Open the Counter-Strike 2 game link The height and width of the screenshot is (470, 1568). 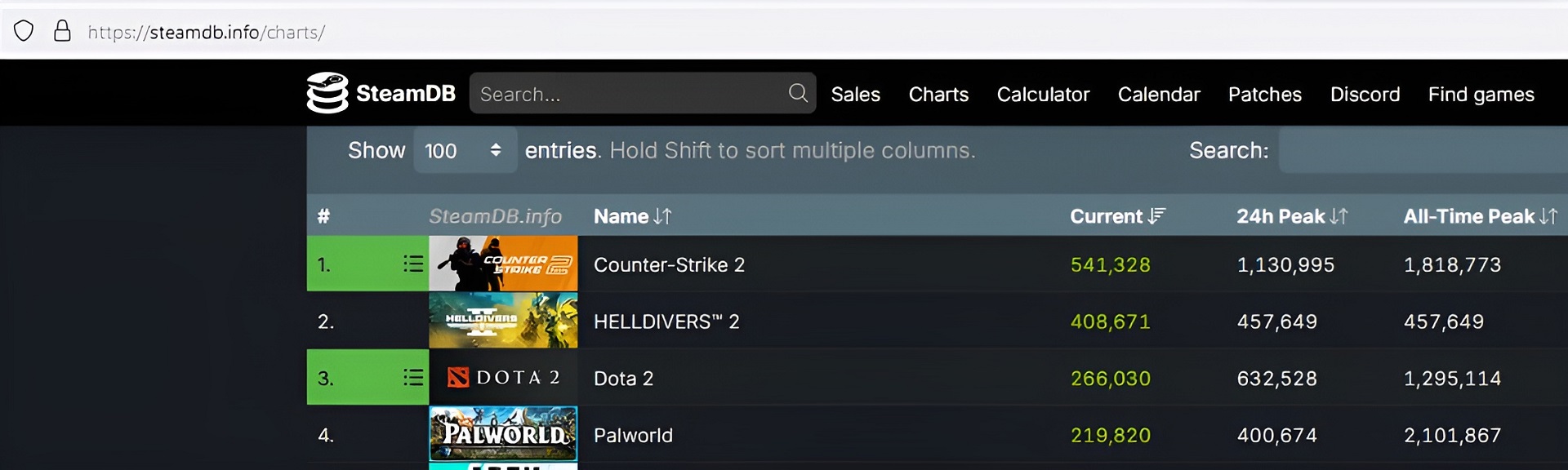tap(669, 264)
